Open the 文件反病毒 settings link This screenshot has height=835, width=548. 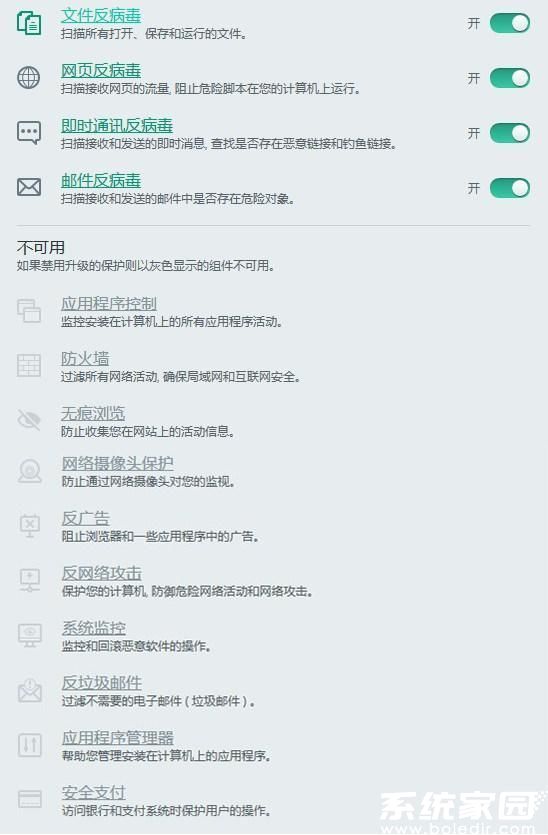[x=101, y=15]
